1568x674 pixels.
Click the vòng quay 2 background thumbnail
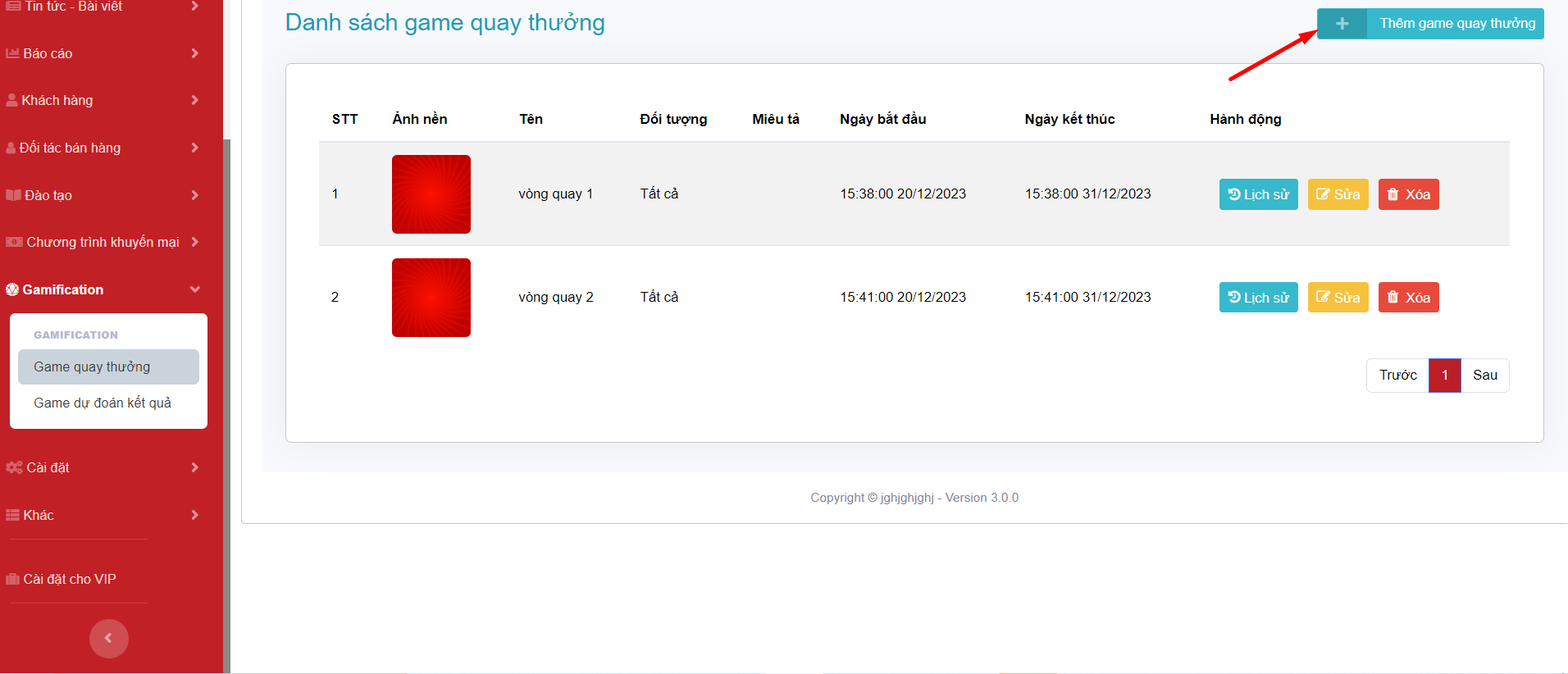[x=431, y=298]
